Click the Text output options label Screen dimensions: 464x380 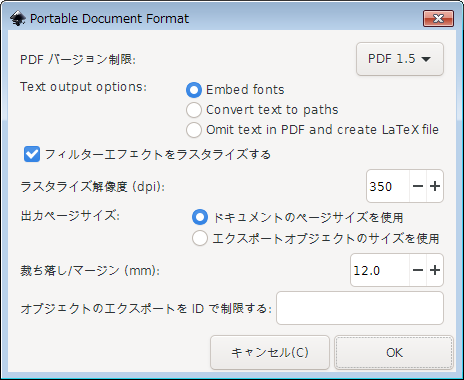[83, 87]
